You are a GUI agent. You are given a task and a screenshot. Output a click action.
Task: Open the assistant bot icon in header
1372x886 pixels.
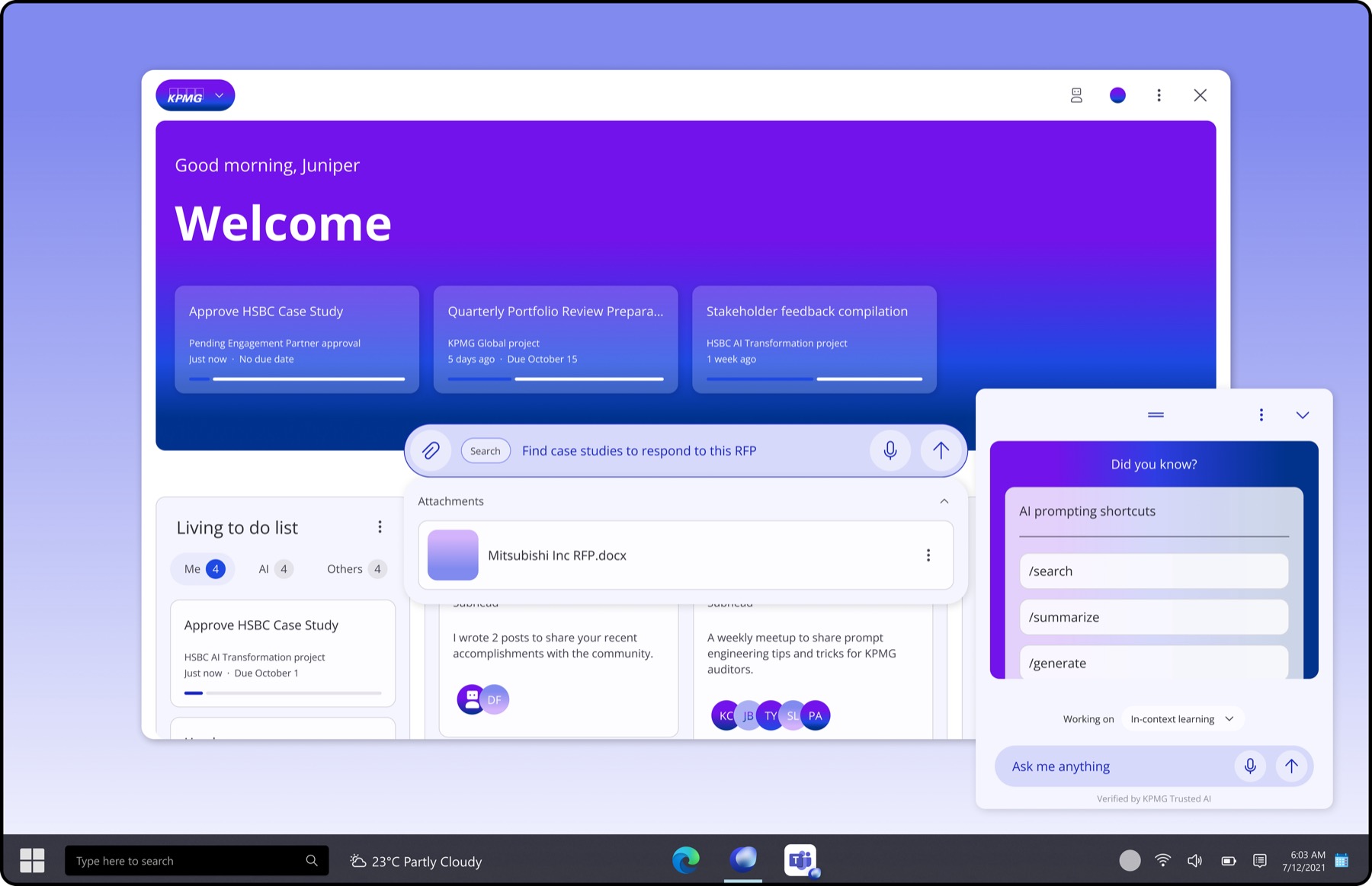[1075, 95]
